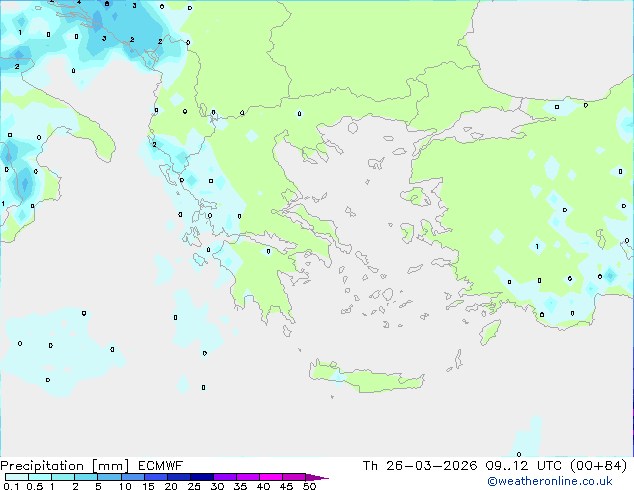Click the legend value '0.5'
Image resolution: width=634 pixels, height=490 pixels.
tap(34, 486)
